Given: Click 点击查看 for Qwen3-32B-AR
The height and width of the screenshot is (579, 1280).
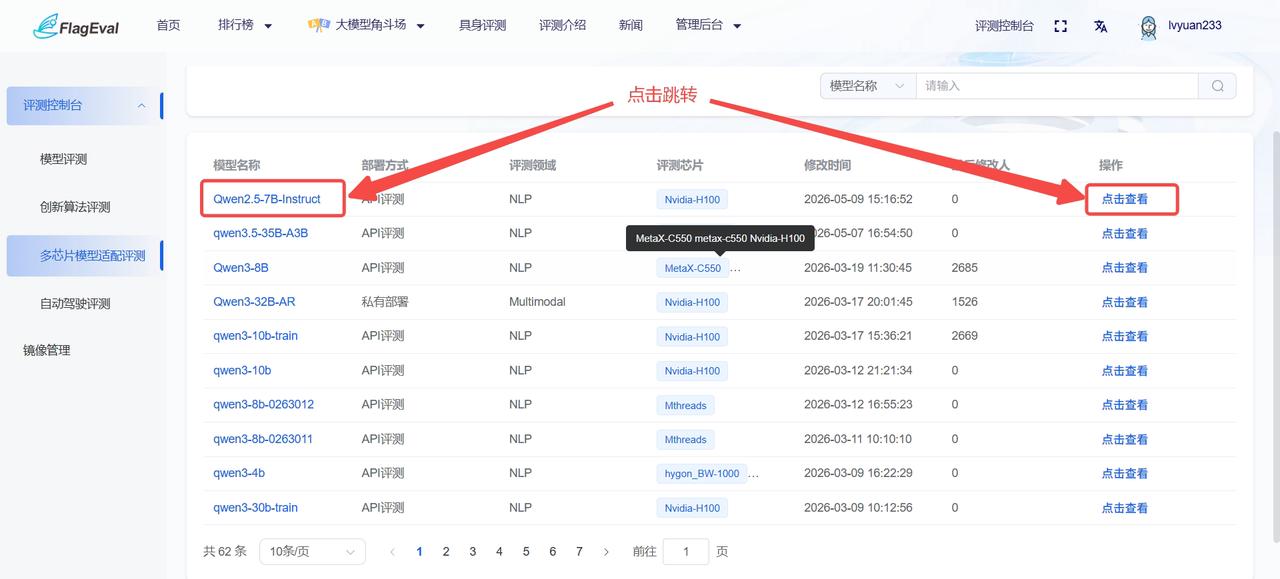Looking at the screenshot, I should tap(1125, 302).
